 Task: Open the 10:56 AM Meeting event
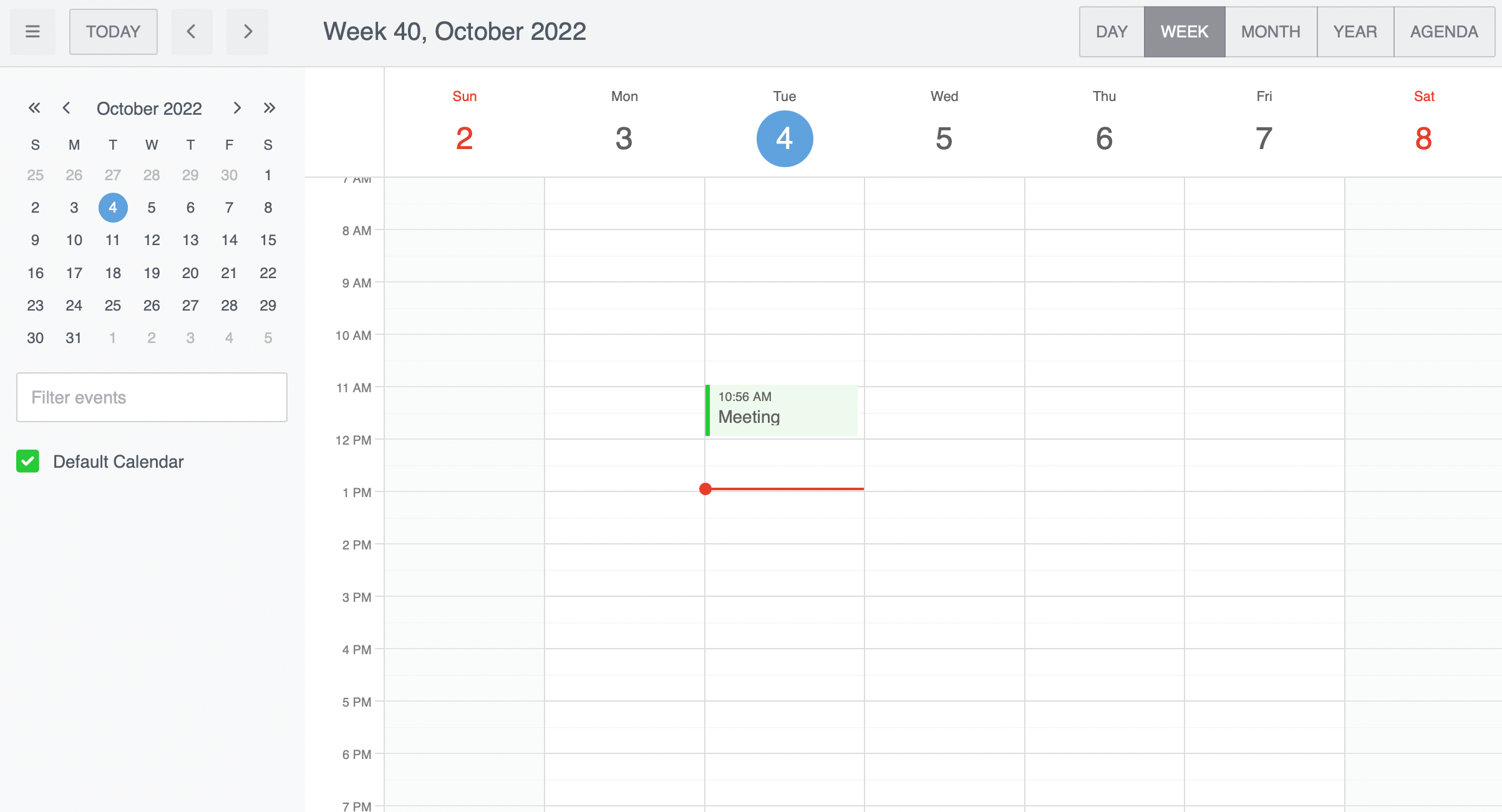coord(781,410)
